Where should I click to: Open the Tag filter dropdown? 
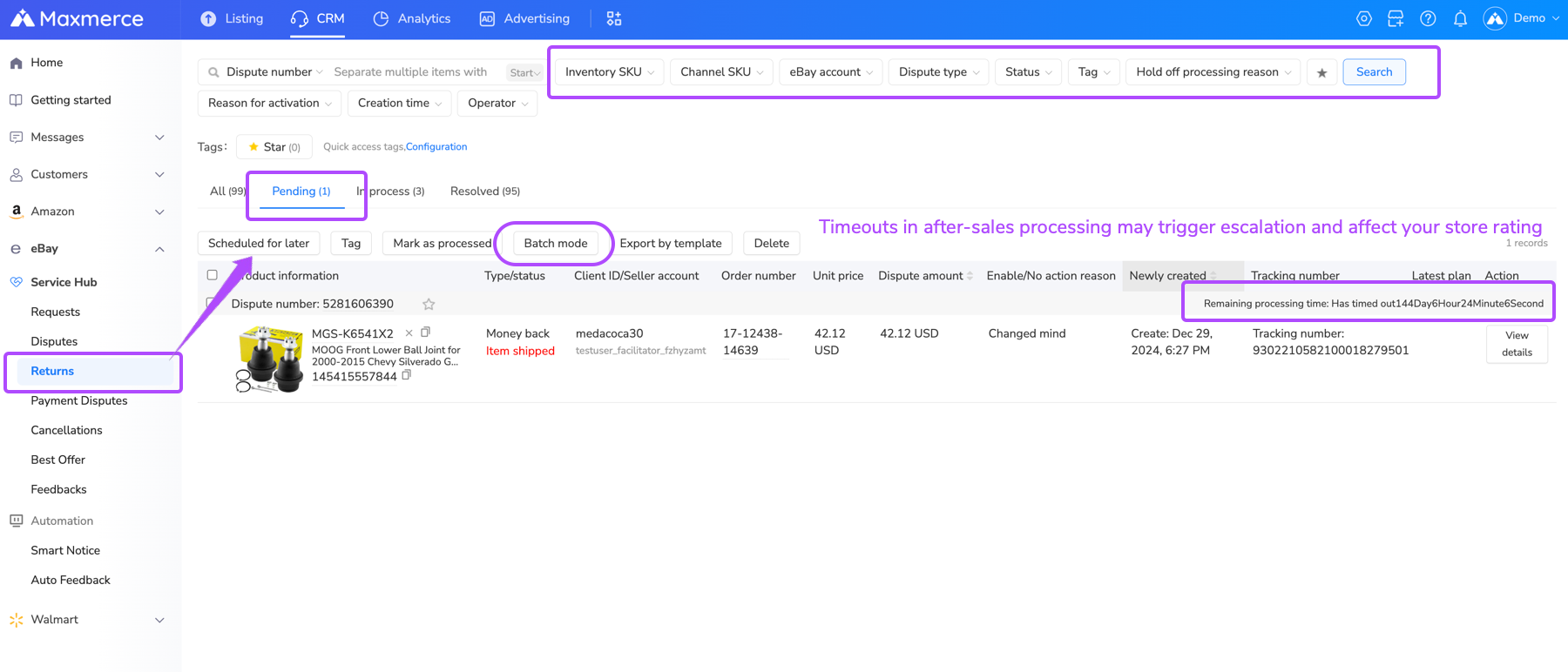point(1094,72)
